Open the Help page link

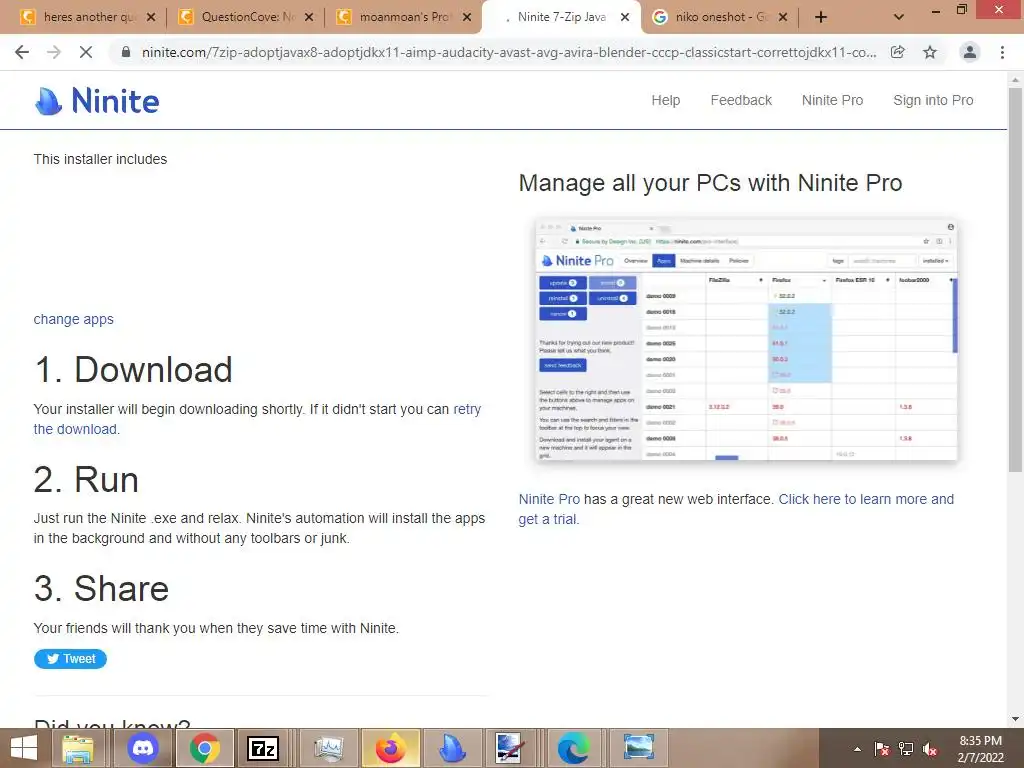pyautogui.click(x=665, y=100)
